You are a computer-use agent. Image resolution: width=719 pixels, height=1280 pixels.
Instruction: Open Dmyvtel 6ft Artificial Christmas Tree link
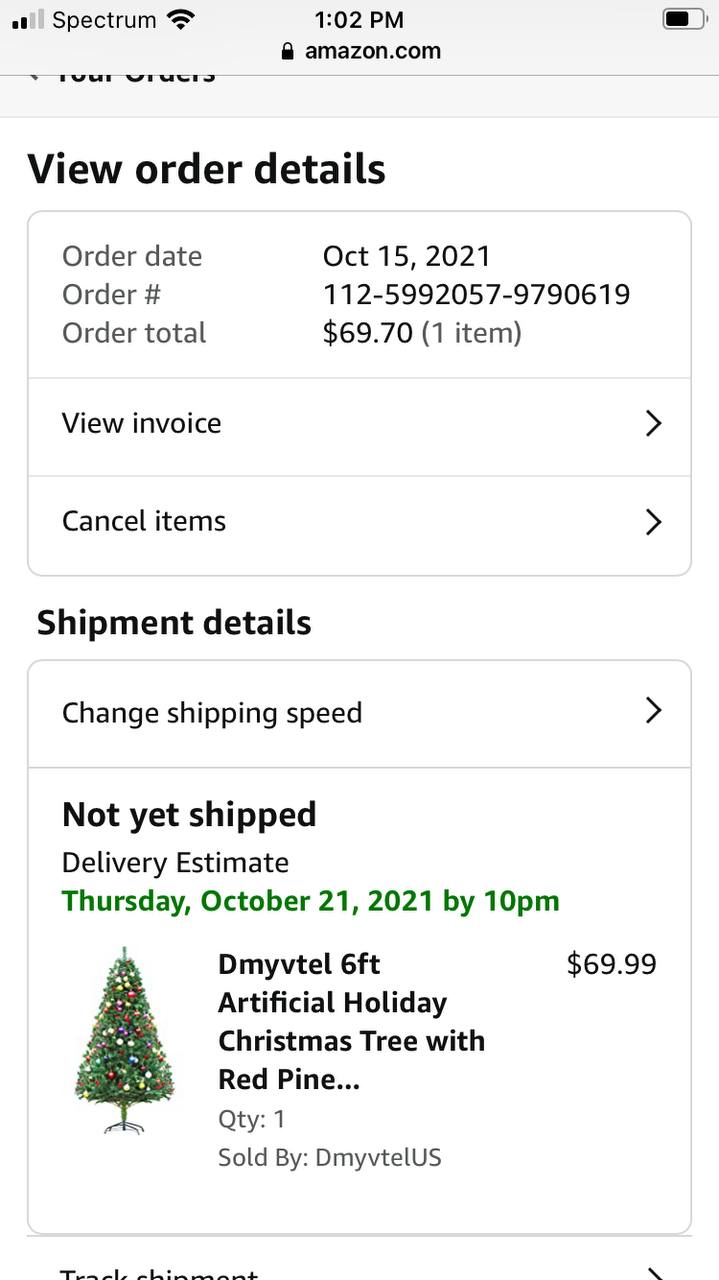coord(351,1021)
